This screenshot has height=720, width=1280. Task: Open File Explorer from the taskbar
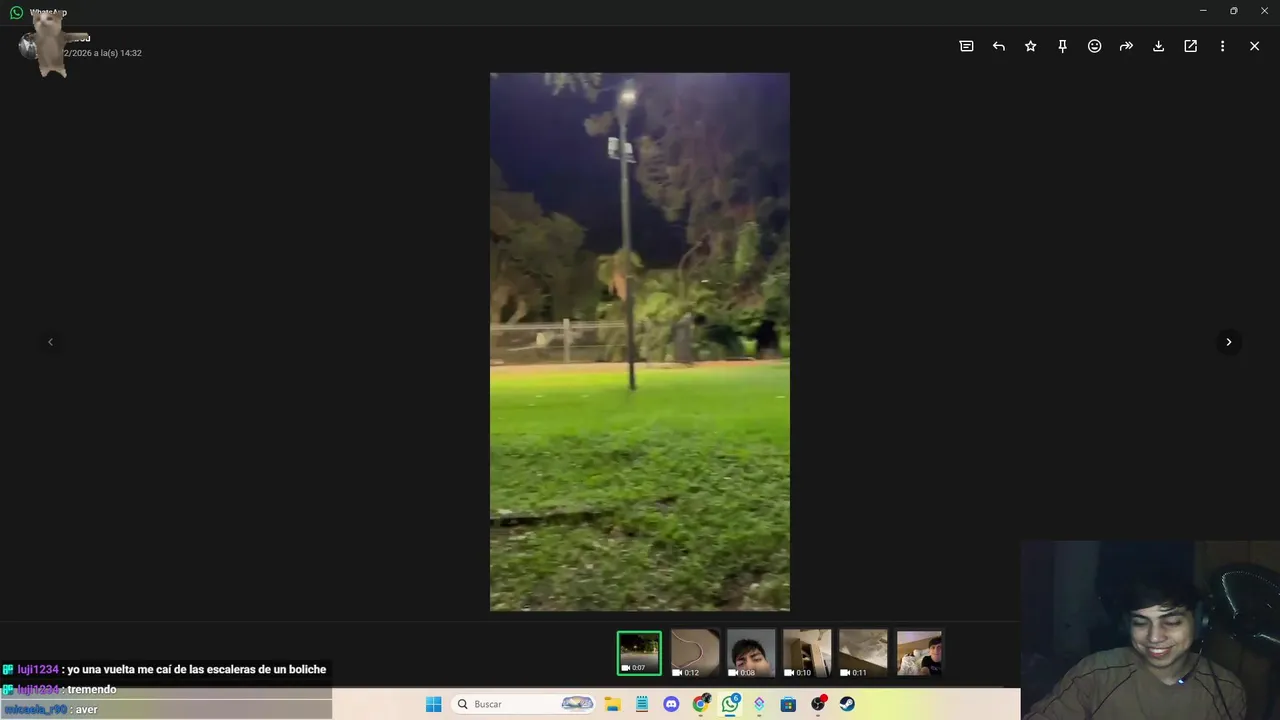[613, 704]
